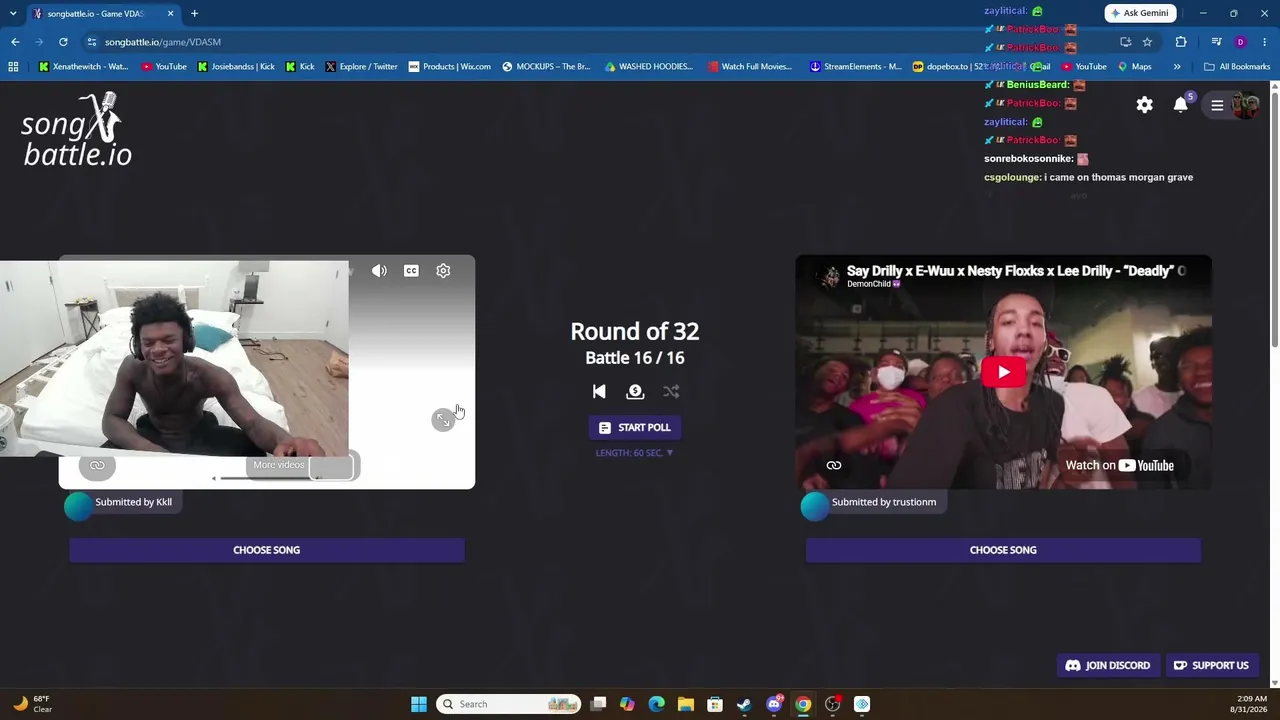
Task: Reload the current page
Action: 63,42
